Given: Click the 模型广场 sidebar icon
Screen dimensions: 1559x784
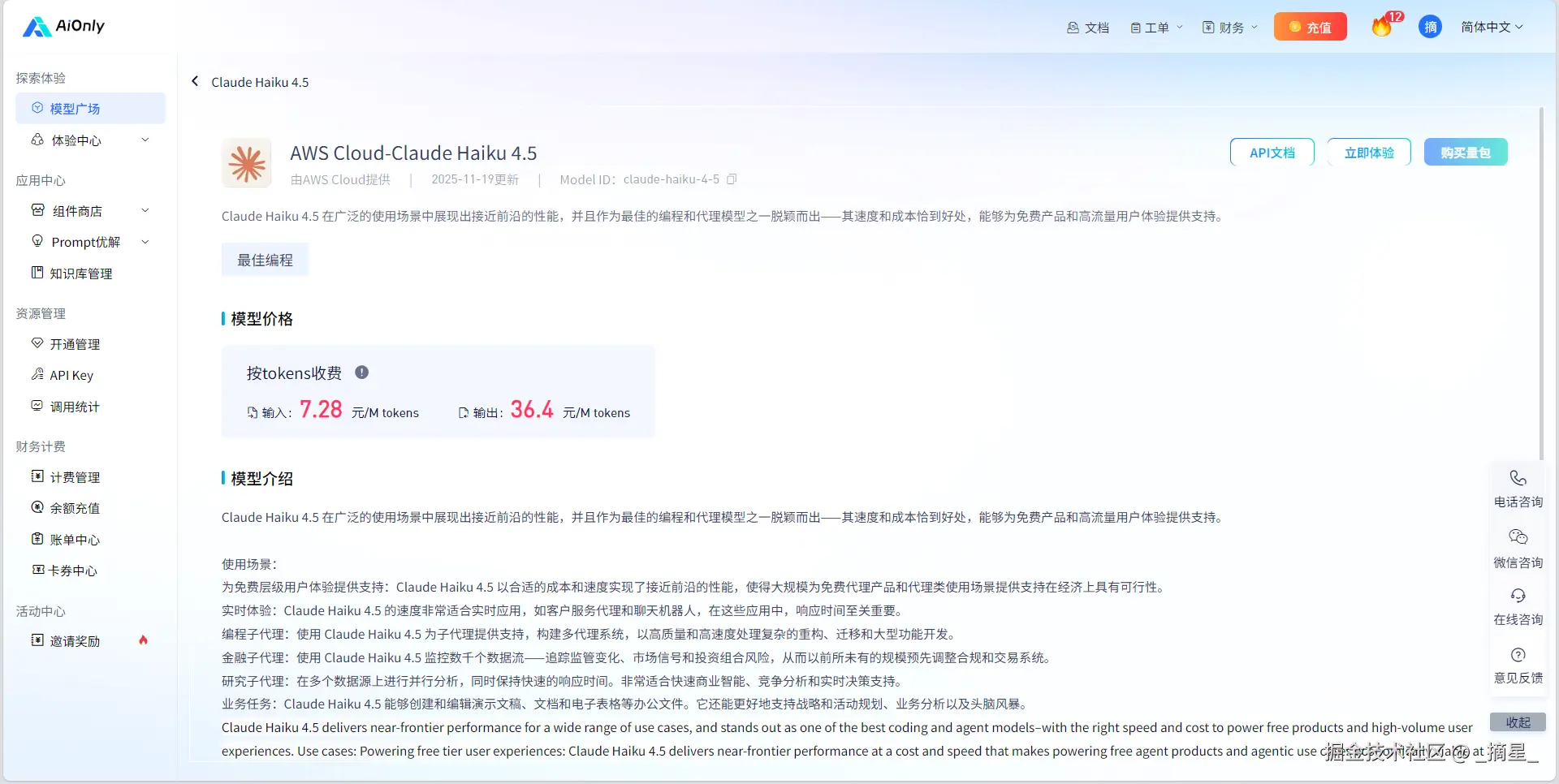Looking at the screenshot, I should coord(37,108).
